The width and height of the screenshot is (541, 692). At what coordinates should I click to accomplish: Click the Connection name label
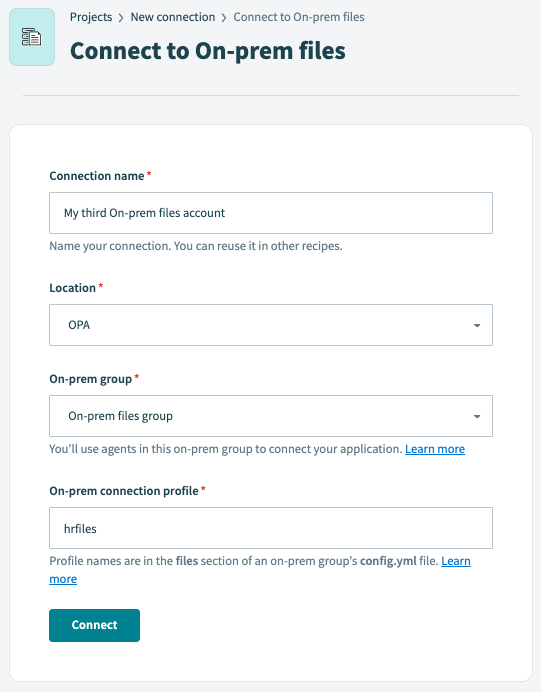tap(97, 176)
